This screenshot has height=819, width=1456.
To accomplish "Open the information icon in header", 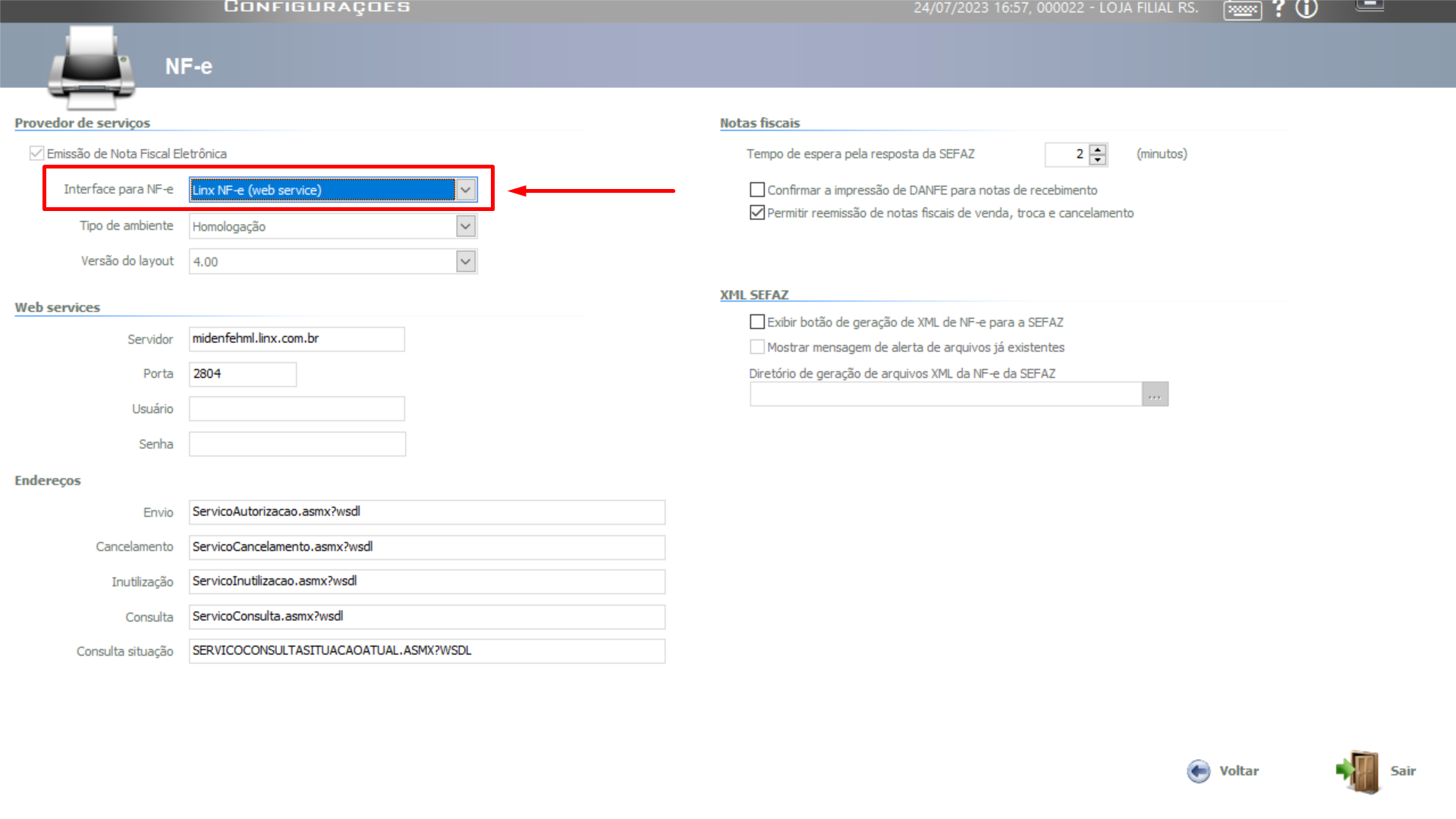I will point(1307,9).
